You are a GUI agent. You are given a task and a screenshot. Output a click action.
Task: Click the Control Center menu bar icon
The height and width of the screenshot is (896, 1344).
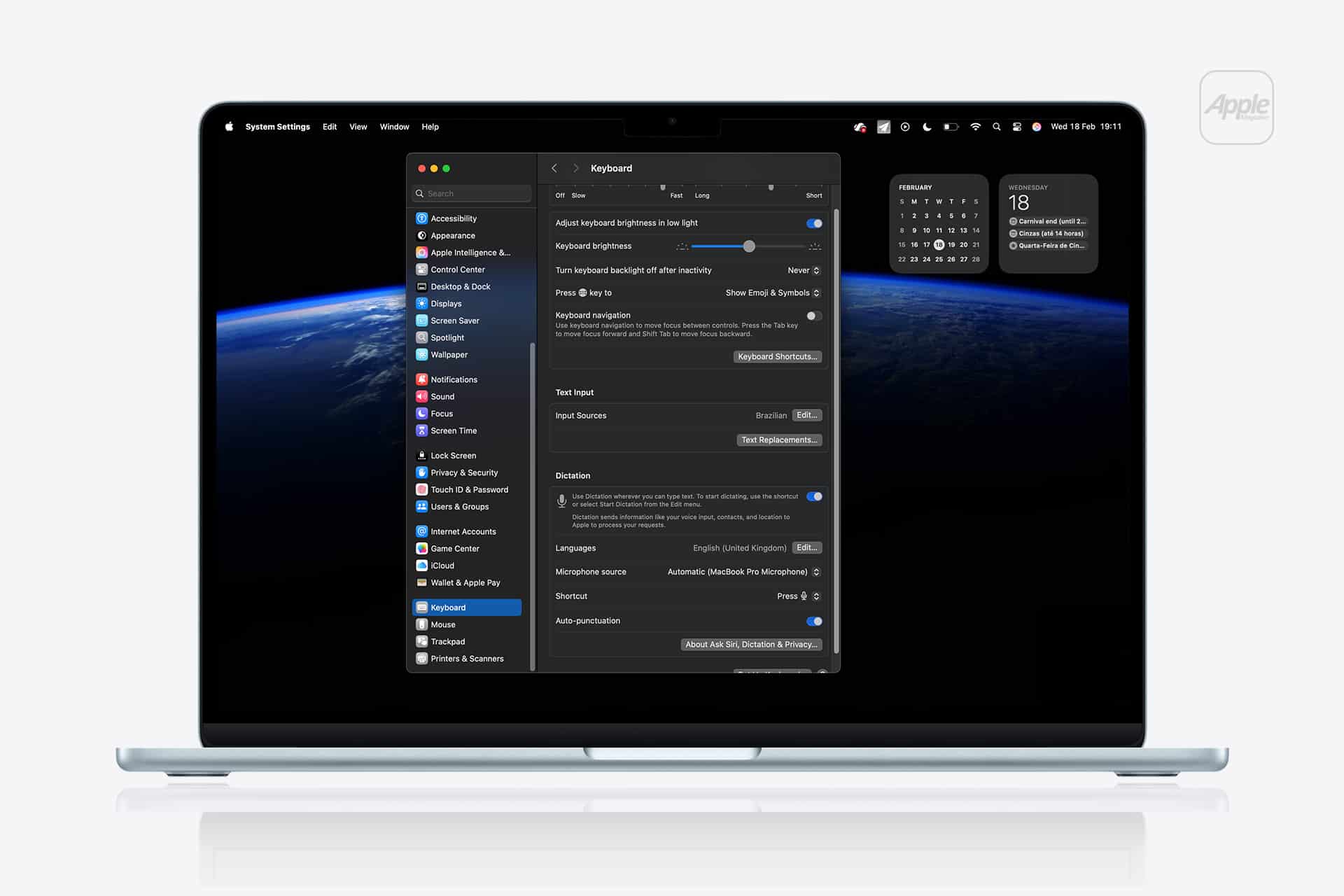1016,127
